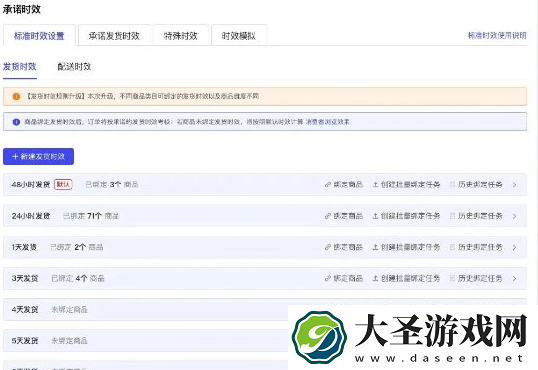Select the 48小时发货 row title

31,185
